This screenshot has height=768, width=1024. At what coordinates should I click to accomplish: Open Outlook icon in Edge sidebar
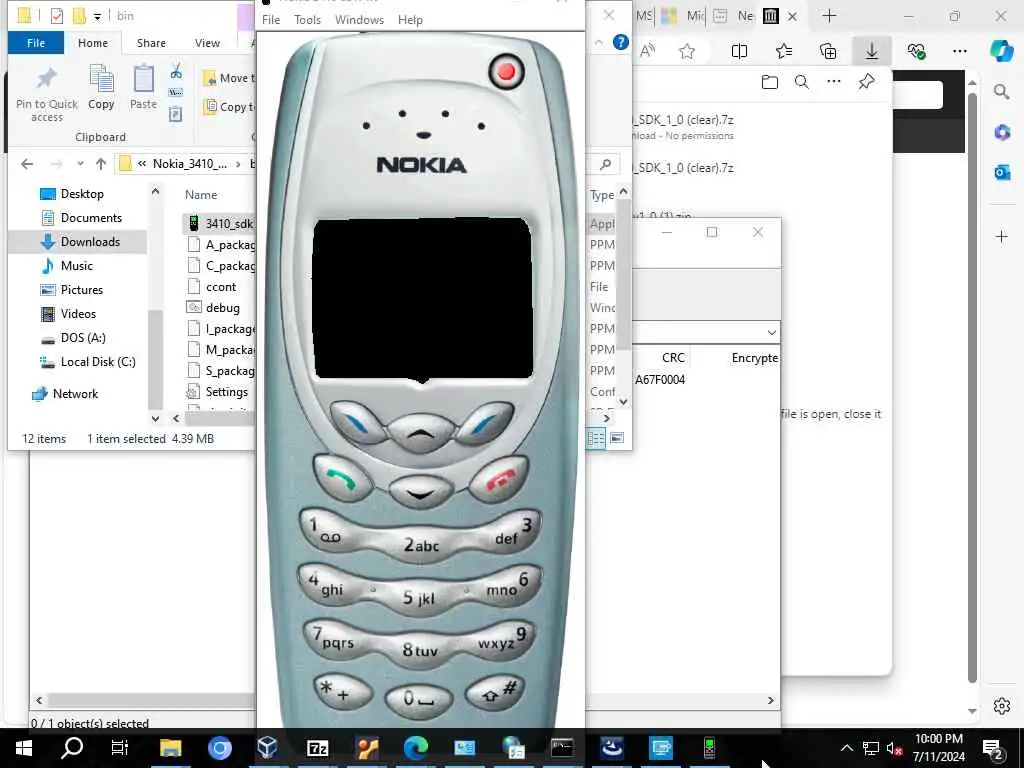pos(1002,172)
